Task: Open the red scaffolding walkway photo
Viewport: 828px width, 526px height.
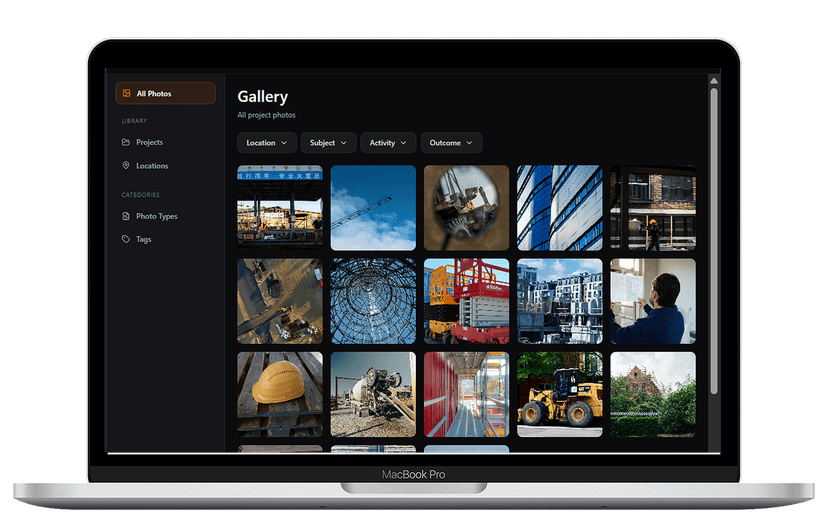Action: (x=466, y=394)
